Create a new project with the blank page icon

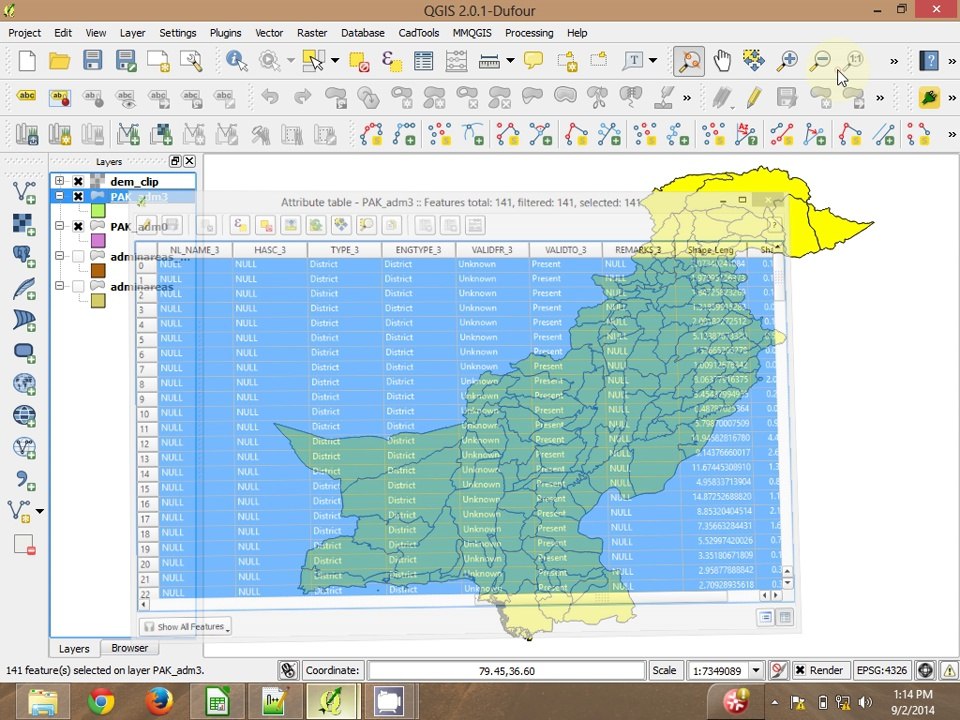(x=27, y=61)
